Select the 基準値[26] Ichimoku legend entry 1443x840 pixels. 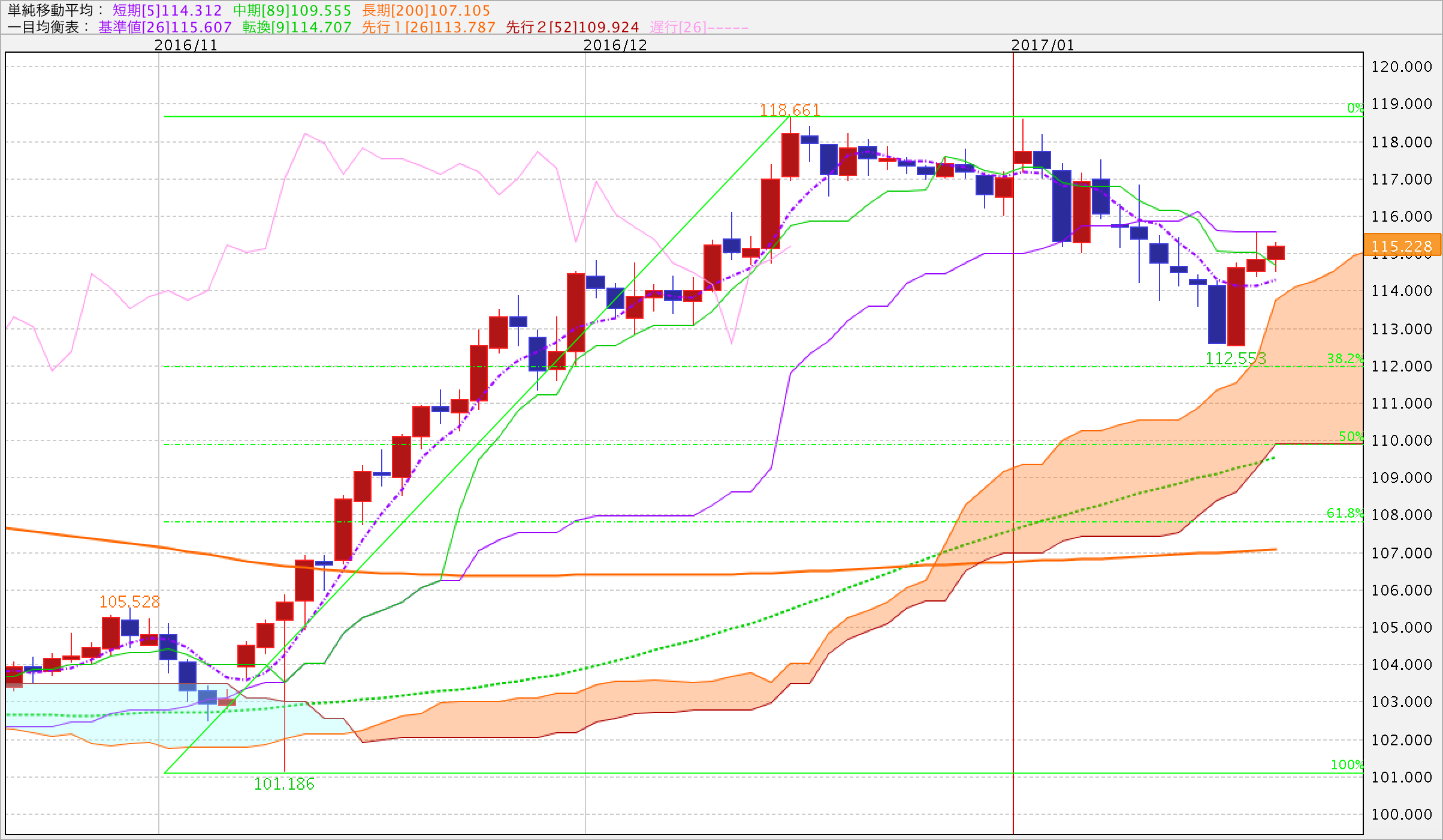point(165,27)
